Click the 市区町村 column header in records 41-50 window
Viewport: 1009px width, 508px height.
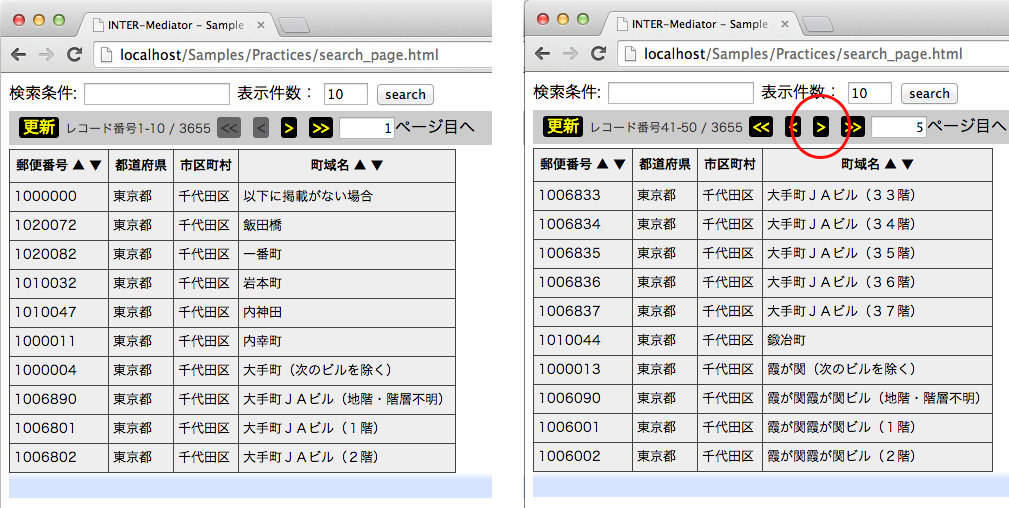730,165
